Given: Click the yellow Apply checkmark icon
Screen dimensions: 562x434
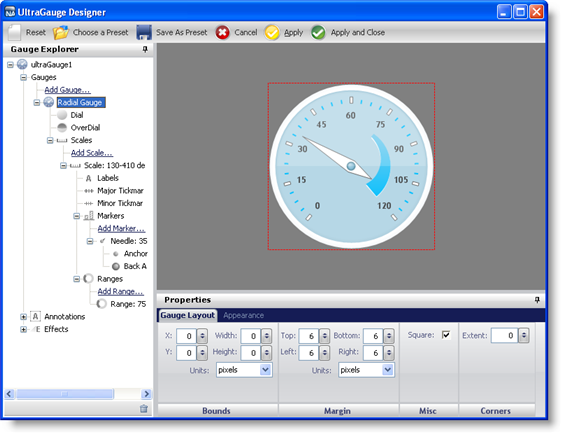Looking at the screenshot, I should [x=272, y=33].
